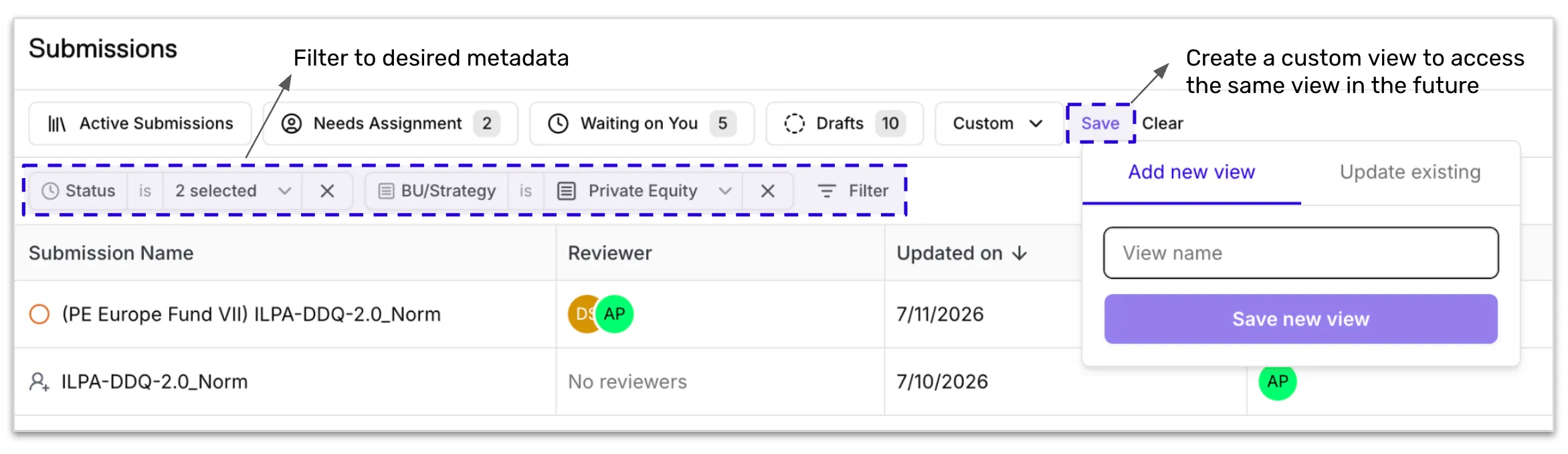
Task: Click the Drafts count badge 10
Action: (x=890, y=123)
